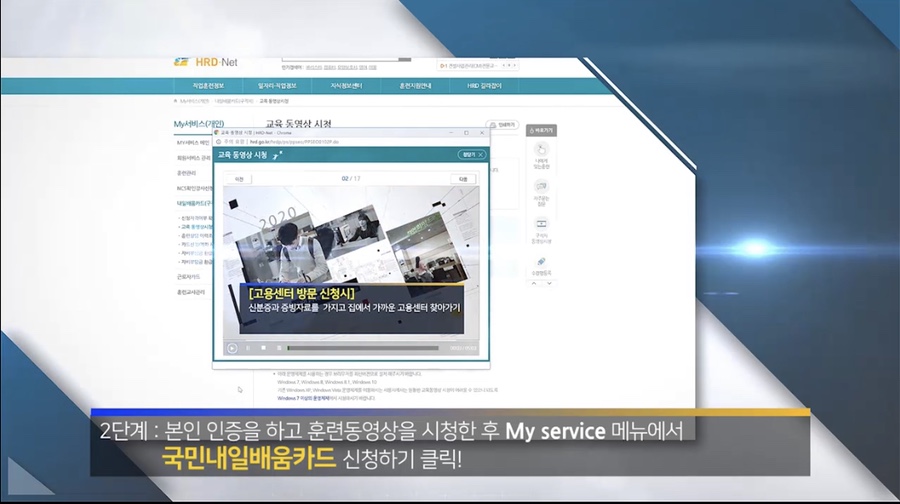900x504 pixels.
Task: Click the home icon in the breadcrumb
Action: pyautogui.click(x=176, y=101)
